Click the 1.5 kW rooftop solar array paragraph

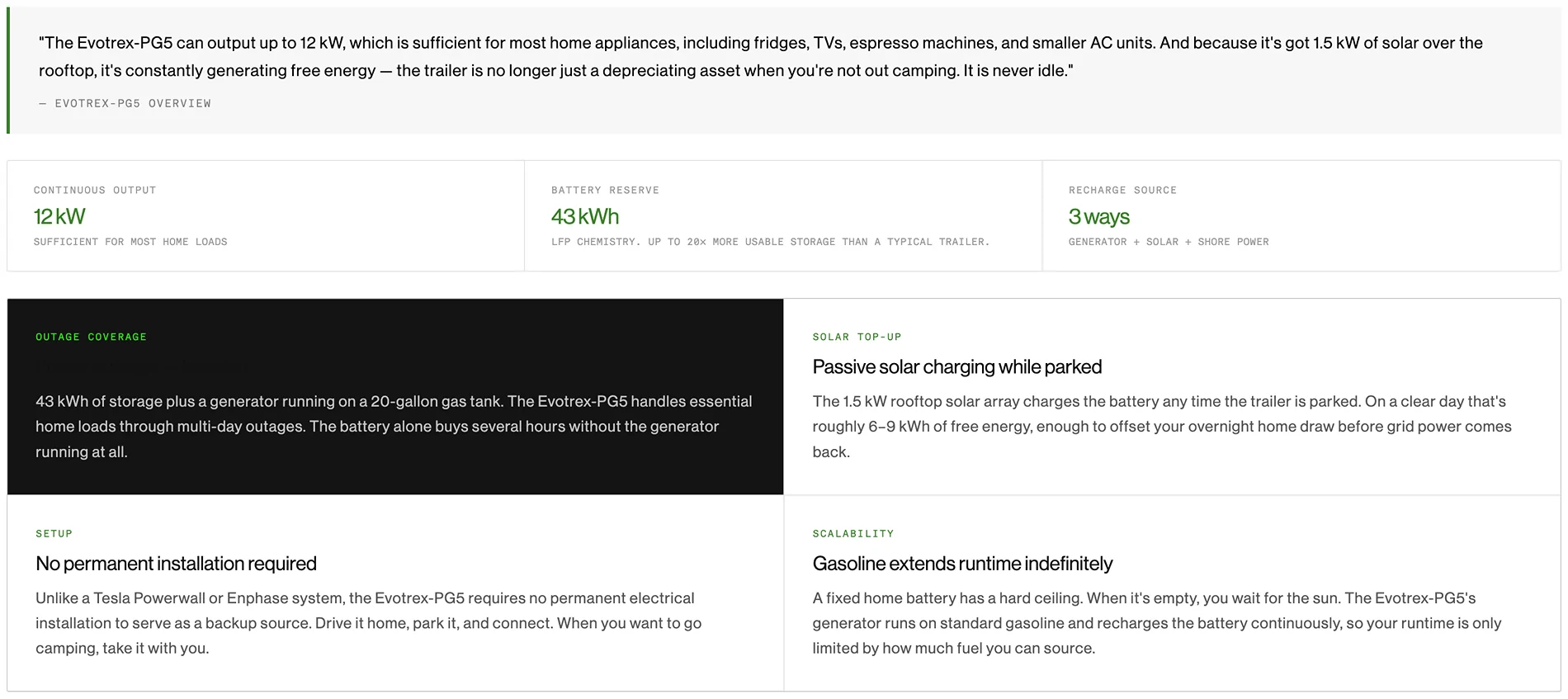click(1162, 427)
